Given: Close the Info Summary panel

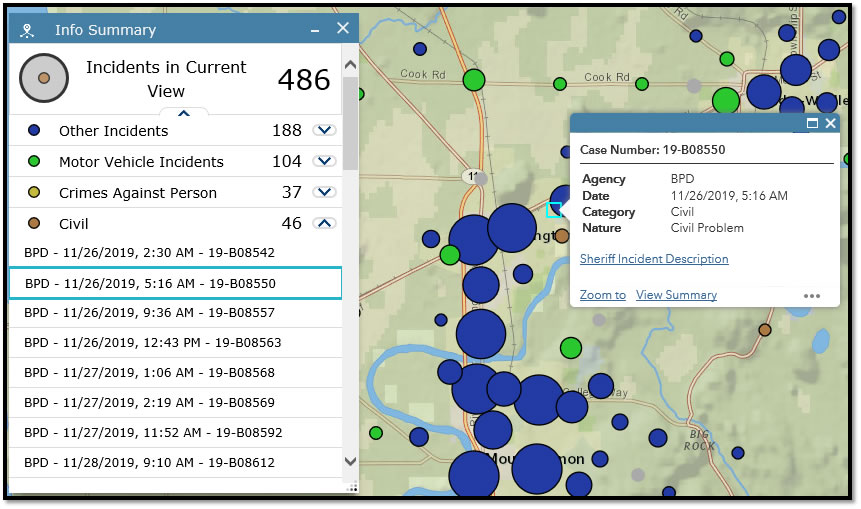Looking at the screenshot, I should click(343, 29).
